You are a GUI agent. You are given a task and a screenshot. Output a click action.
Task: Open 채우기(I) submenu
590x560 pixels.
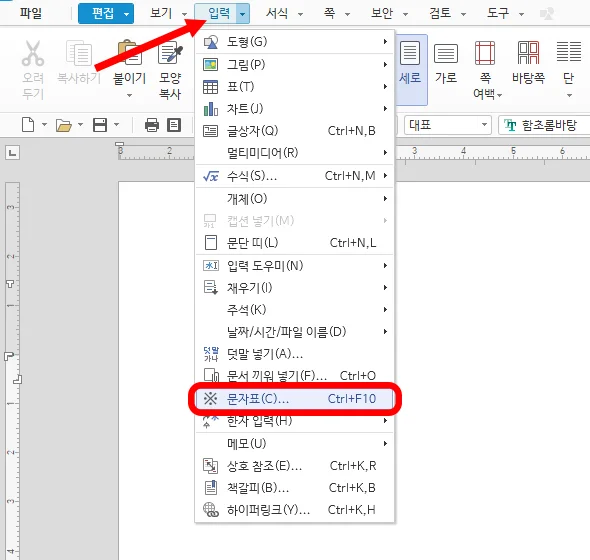(x=295, y=288)
